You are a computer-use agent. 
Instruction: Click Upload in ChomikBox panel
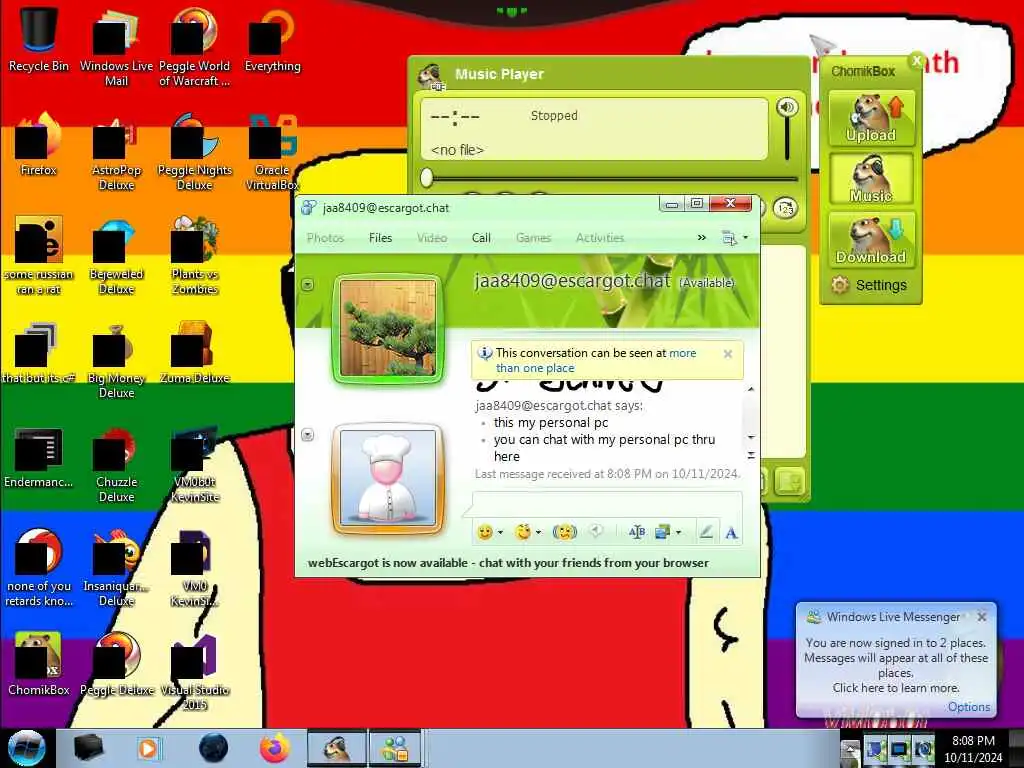coord(871,118)
